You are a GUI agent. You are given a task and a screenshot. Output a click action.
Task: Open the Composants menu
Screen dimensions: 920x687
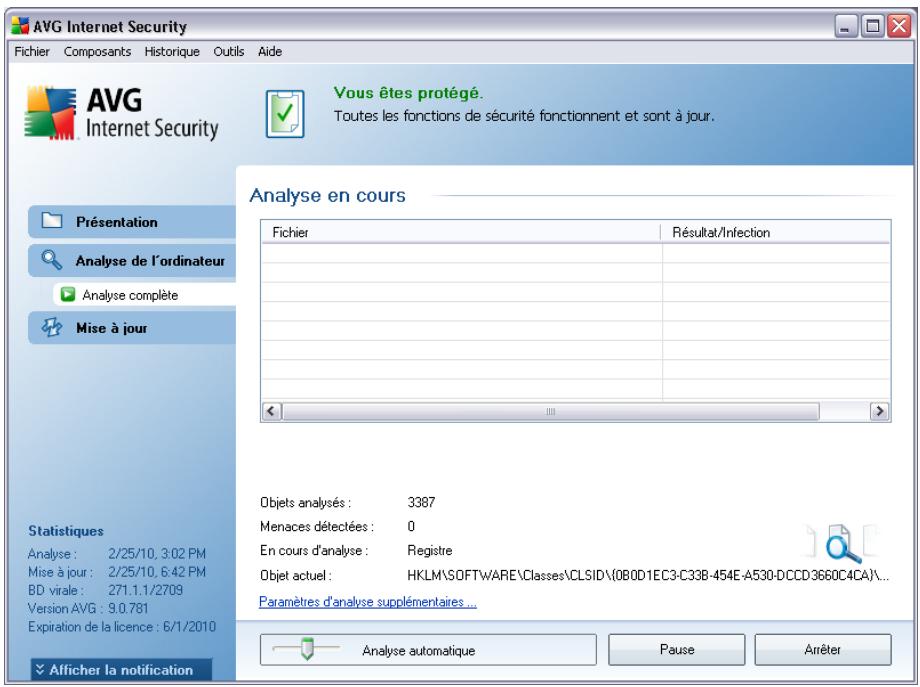[97, 52]
